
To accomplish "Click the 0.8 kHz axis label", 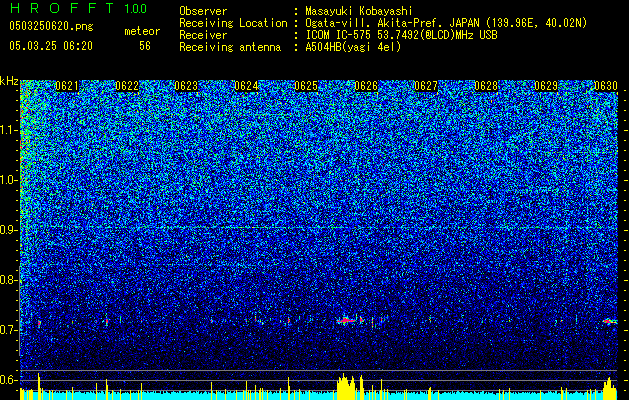I will pos(9,280).
